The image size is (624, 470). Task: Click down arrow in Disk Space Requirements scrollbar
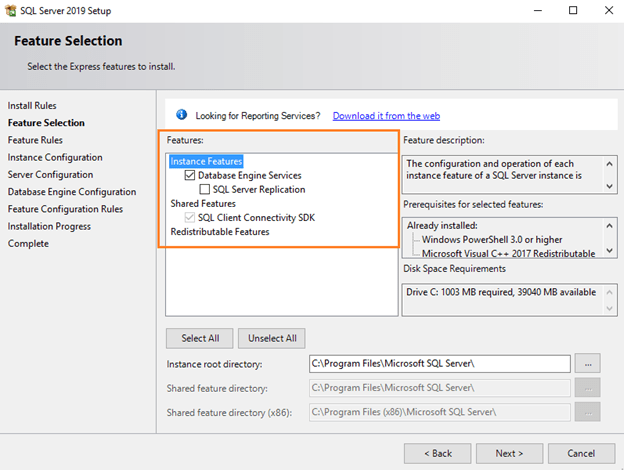[x=609, y=308]
